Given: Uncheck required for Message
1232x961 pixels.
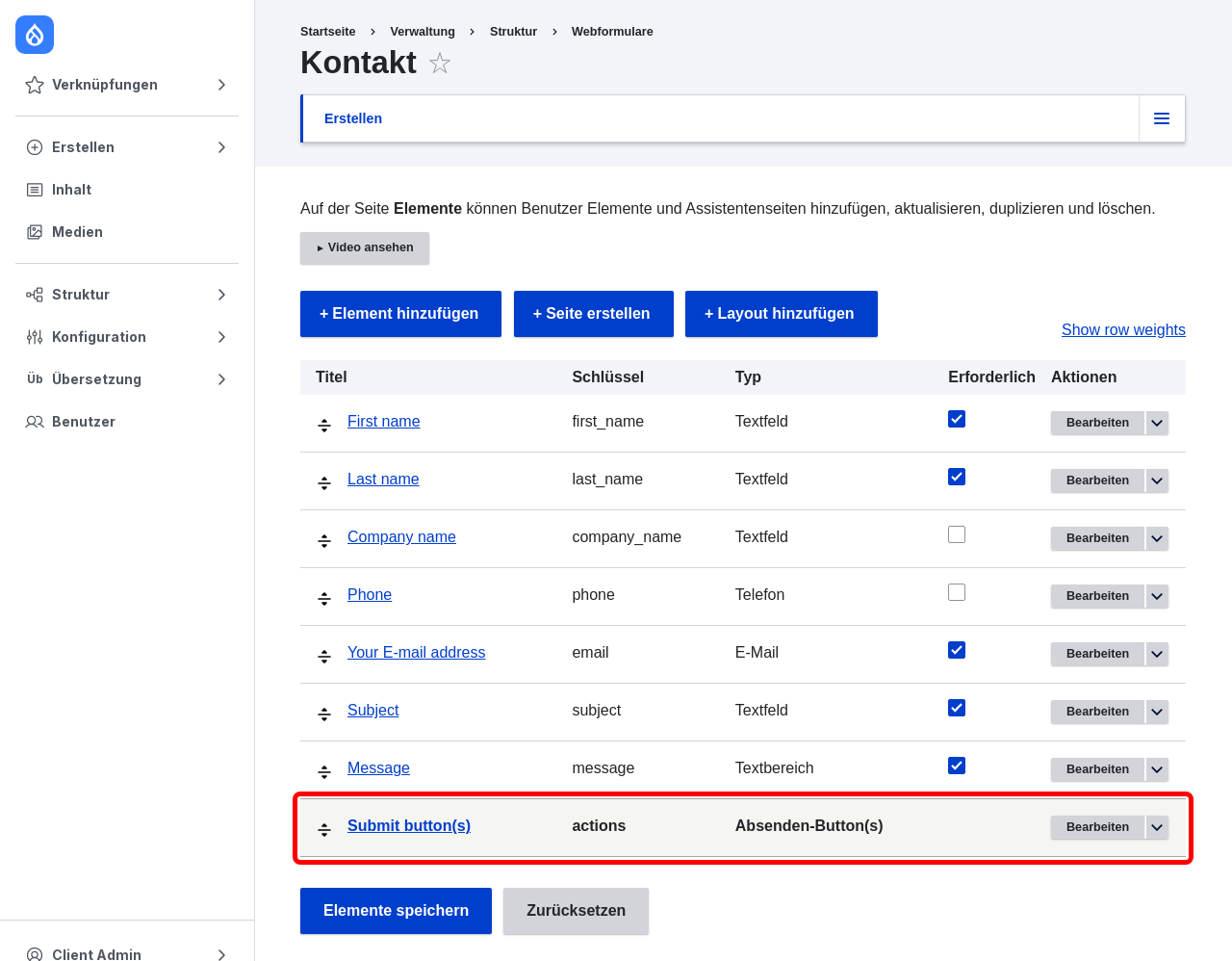Looking at the screenshot, I should click(957, 766).
